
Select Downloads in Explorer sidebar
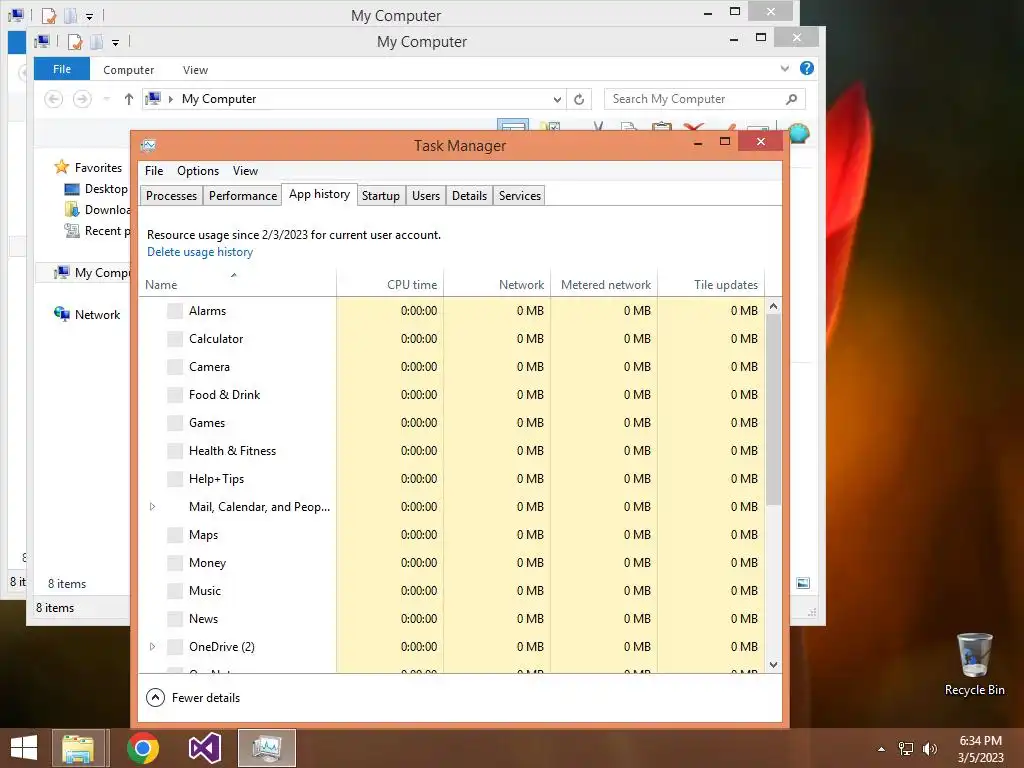[97, 210]
